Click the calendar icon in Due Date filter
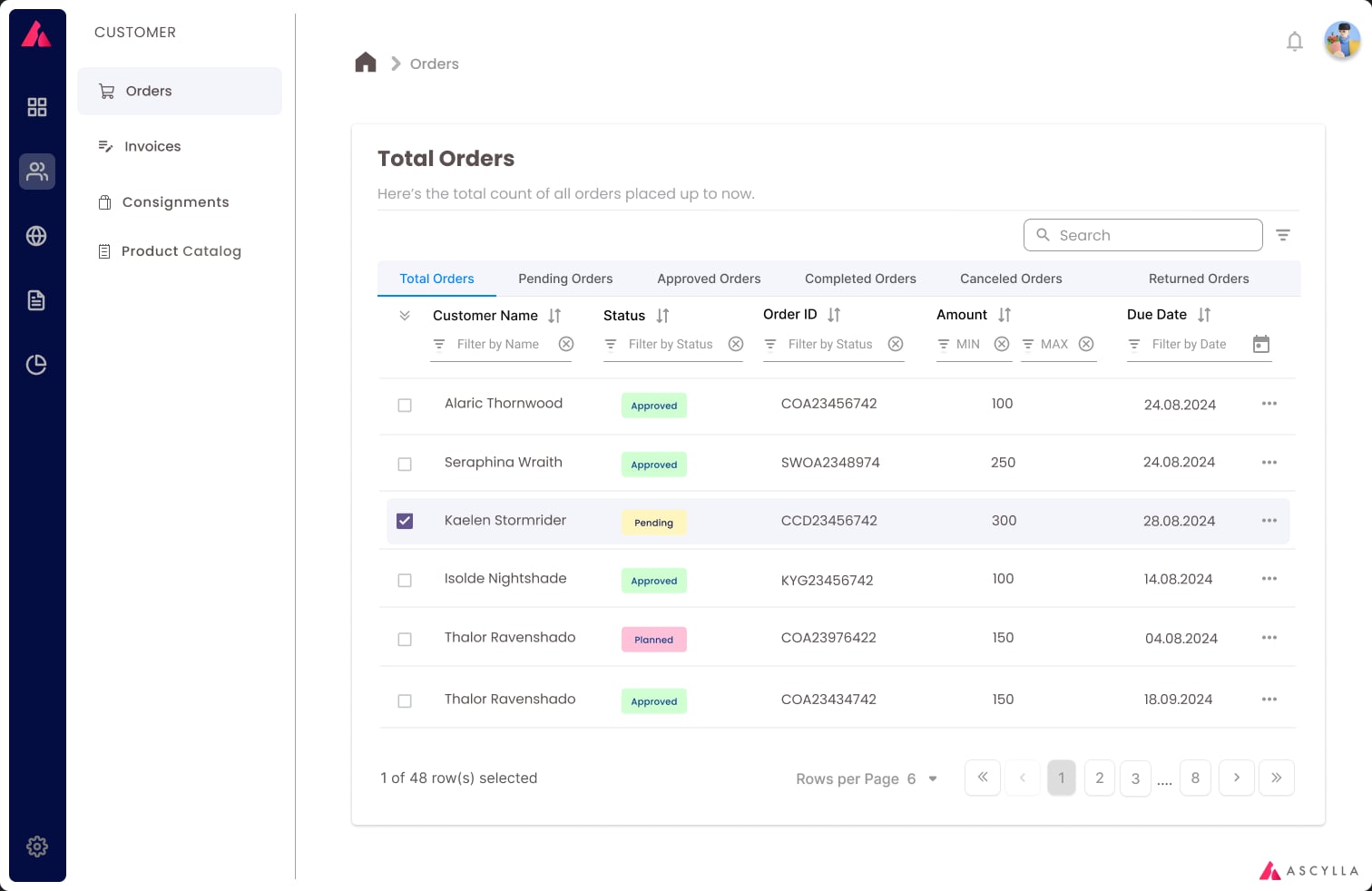The height and width of the screenshot is (891, 1372). 1261,345
